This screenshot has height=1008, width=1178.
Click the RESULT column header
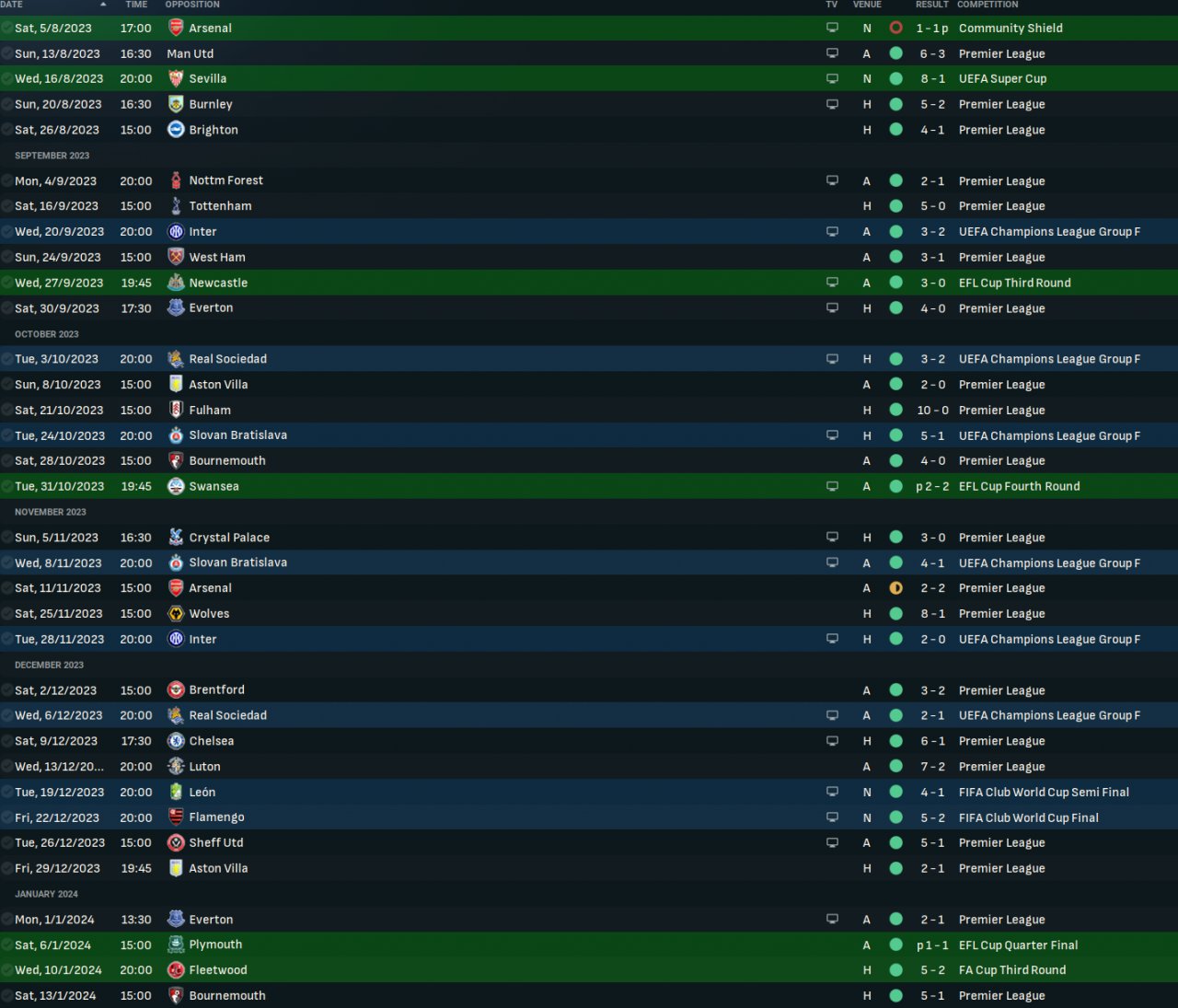[931, 5]
